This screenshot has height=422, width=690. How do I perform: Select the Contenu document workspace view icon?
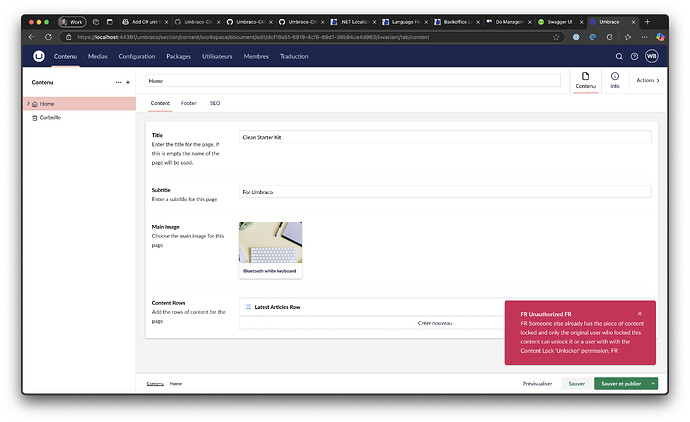pyautogui.click(x=585, y=80)
